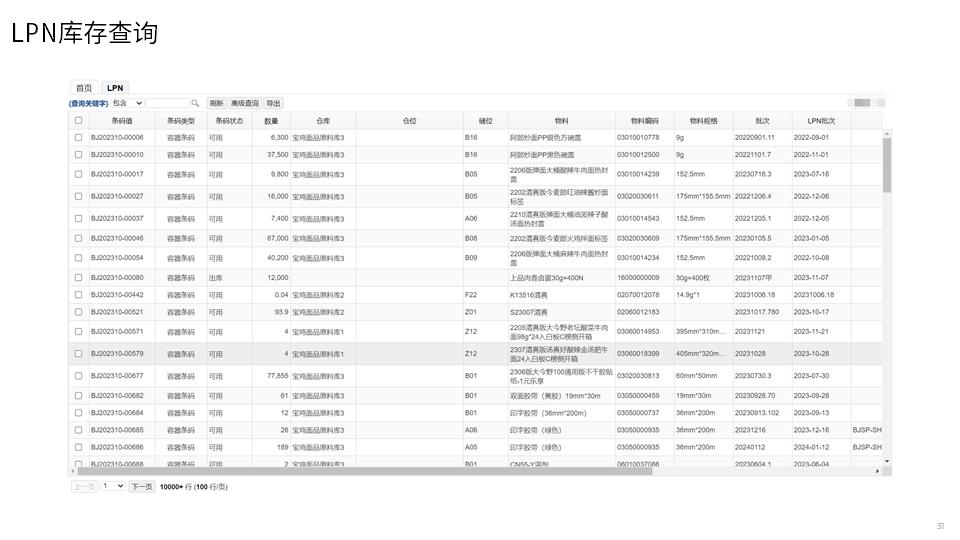This screenshot has width=960, height=540.
Task: Check the row BJ202310-00006 checkbox
Action: [78, 137]
